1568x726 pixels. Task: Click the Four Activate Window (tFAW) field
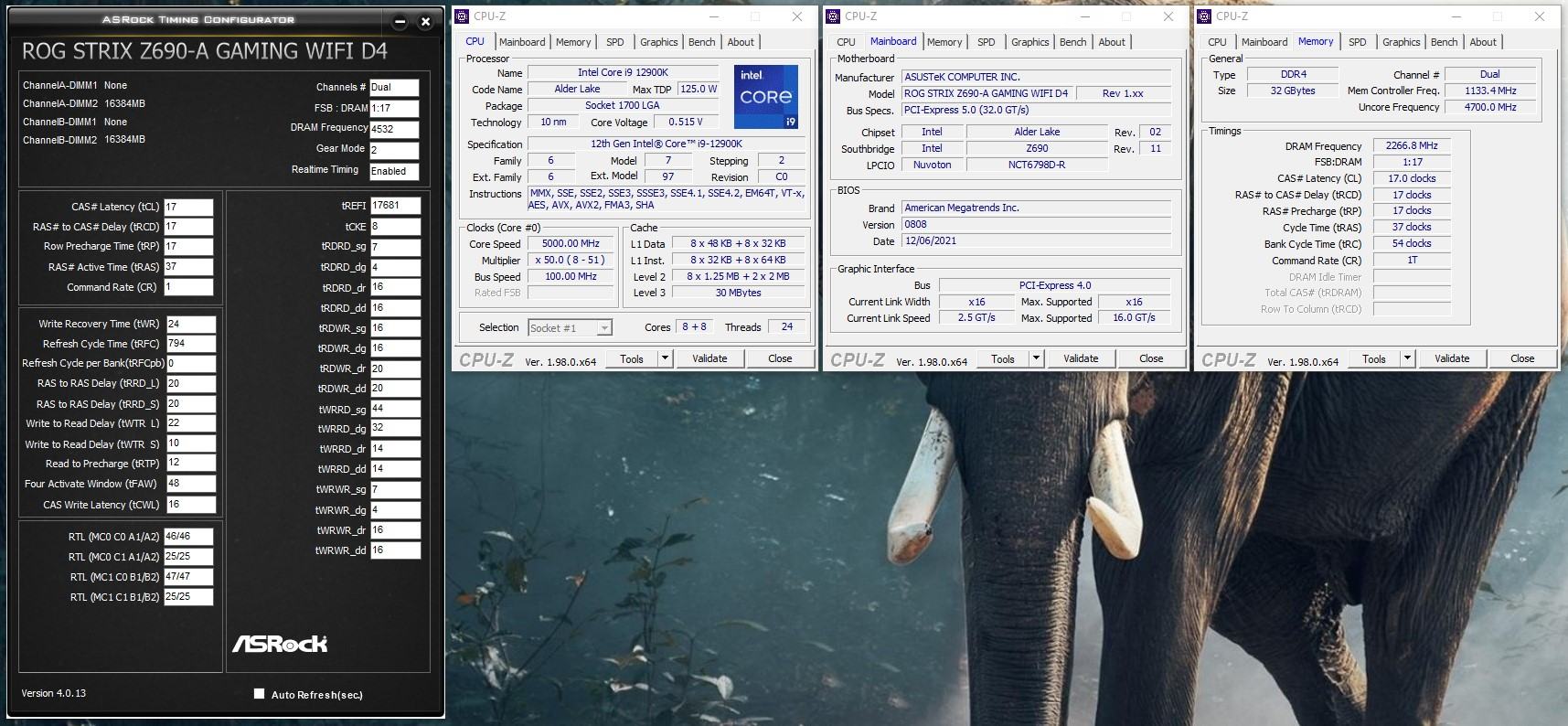pyautogui.click(x=191, y=484)
